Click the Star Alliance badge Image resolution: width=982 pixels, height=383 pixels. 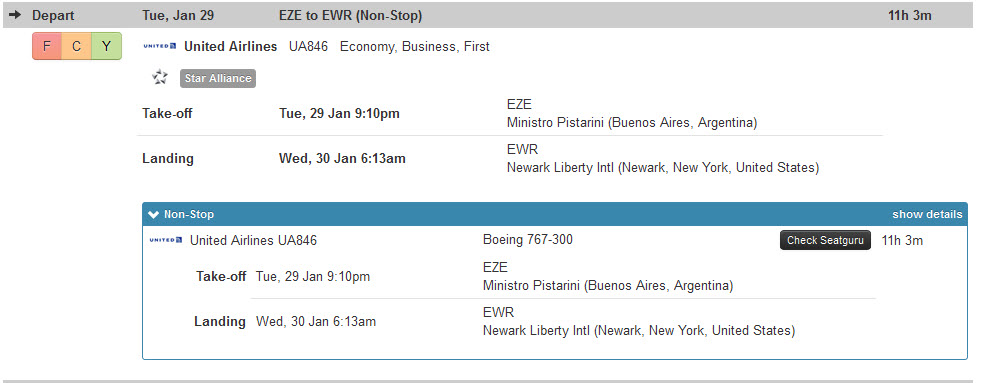pyautogui.click(x=218, y=78)
